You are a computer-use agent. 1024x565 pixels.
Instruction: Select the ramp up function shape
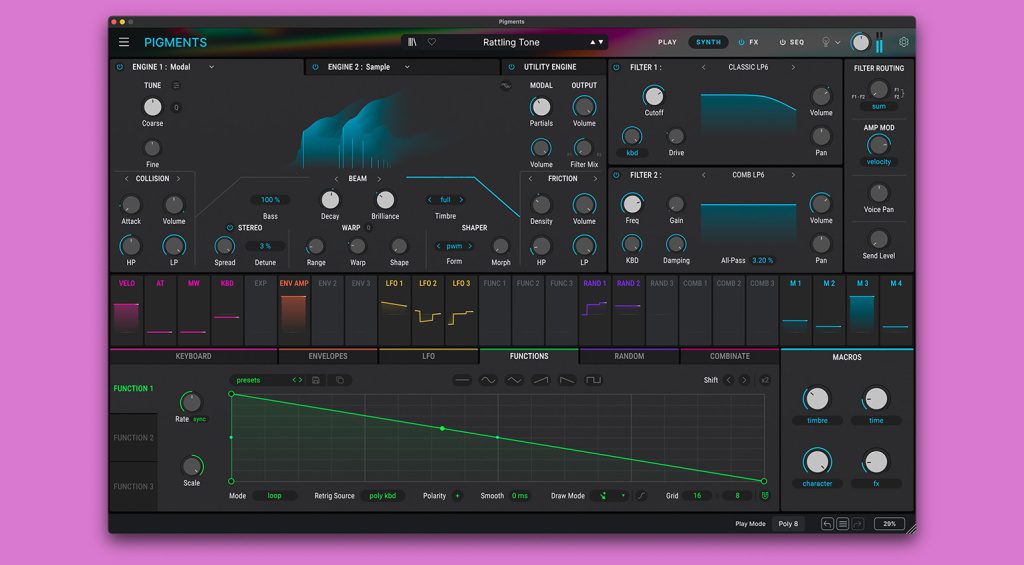pos(541,380)
